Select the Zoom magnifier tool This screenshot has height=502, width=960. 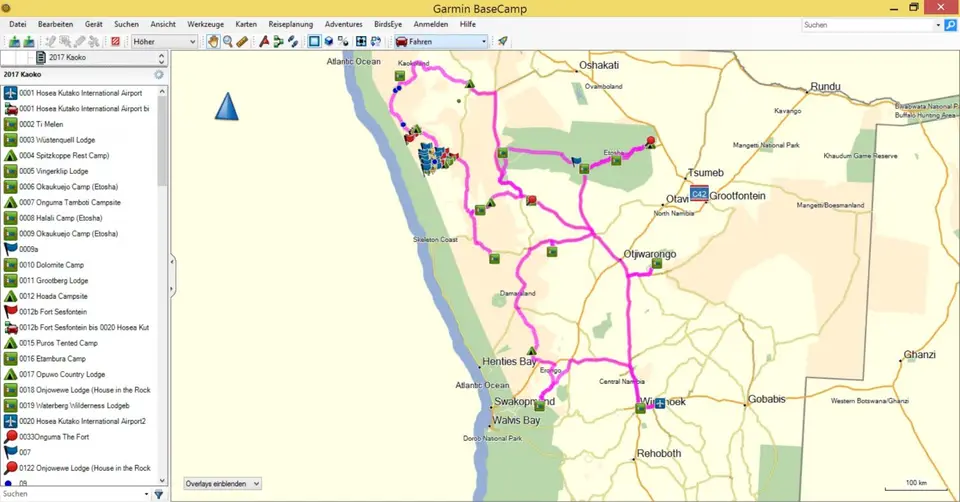(227, 41)
